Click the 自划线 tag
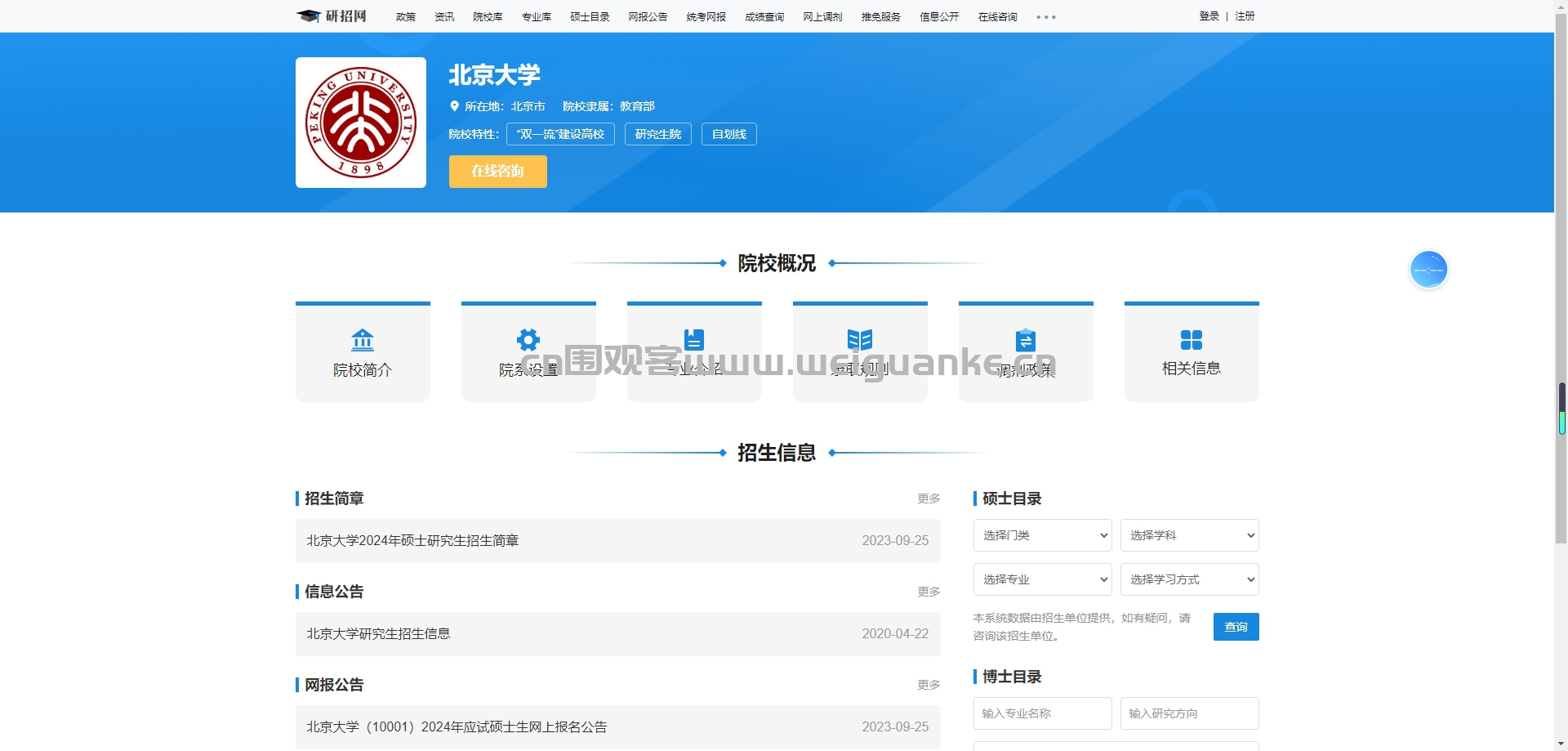Image resolution: width=1568 pixels, height=751 pixels. coord(729,134)
